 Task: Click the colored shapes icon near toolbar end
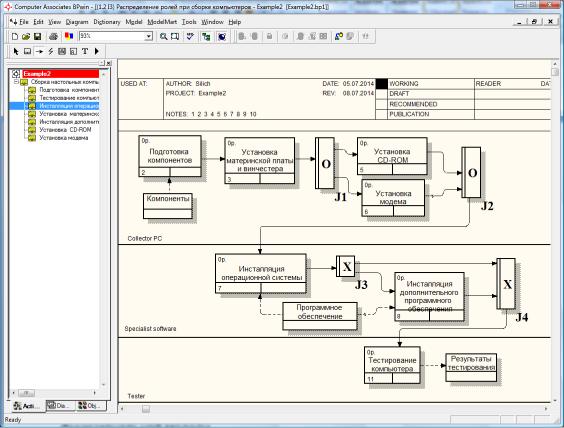click(338, 36)
